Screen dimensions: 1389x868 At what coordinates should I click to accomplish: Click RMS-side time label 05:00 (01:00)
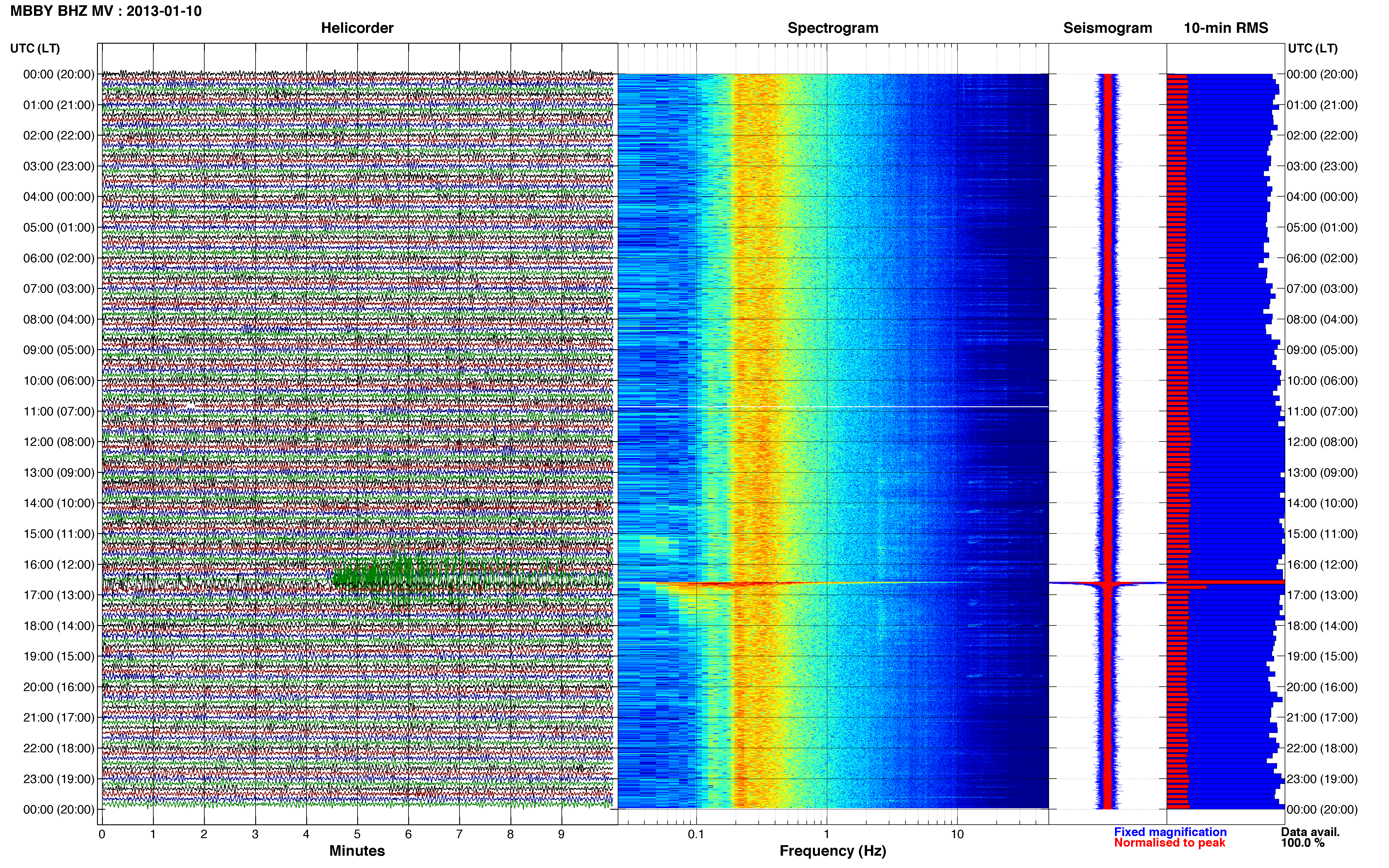(1322, 227)
